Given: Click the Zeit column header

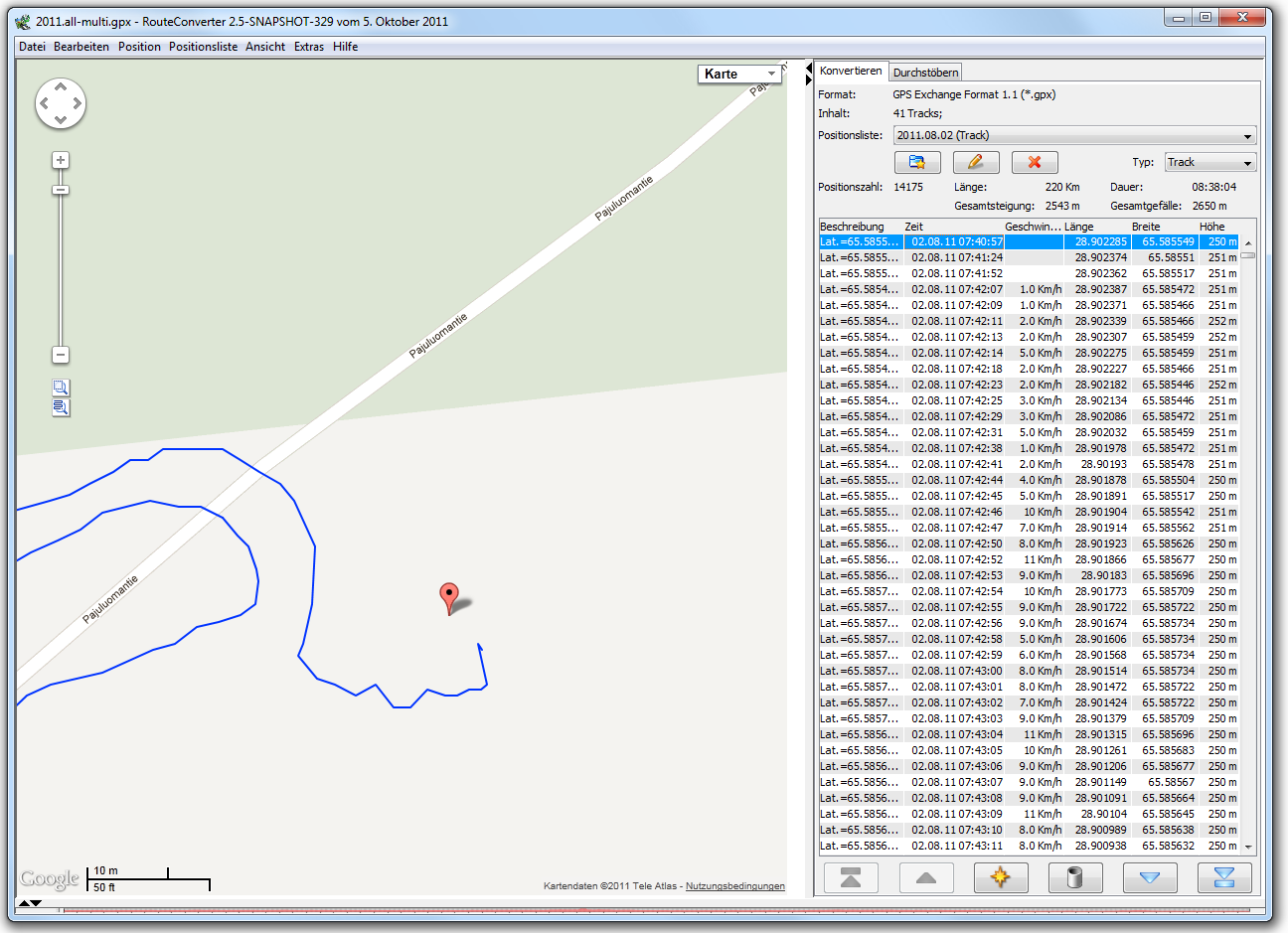Looking at the screenshot, I should (914, 227).
